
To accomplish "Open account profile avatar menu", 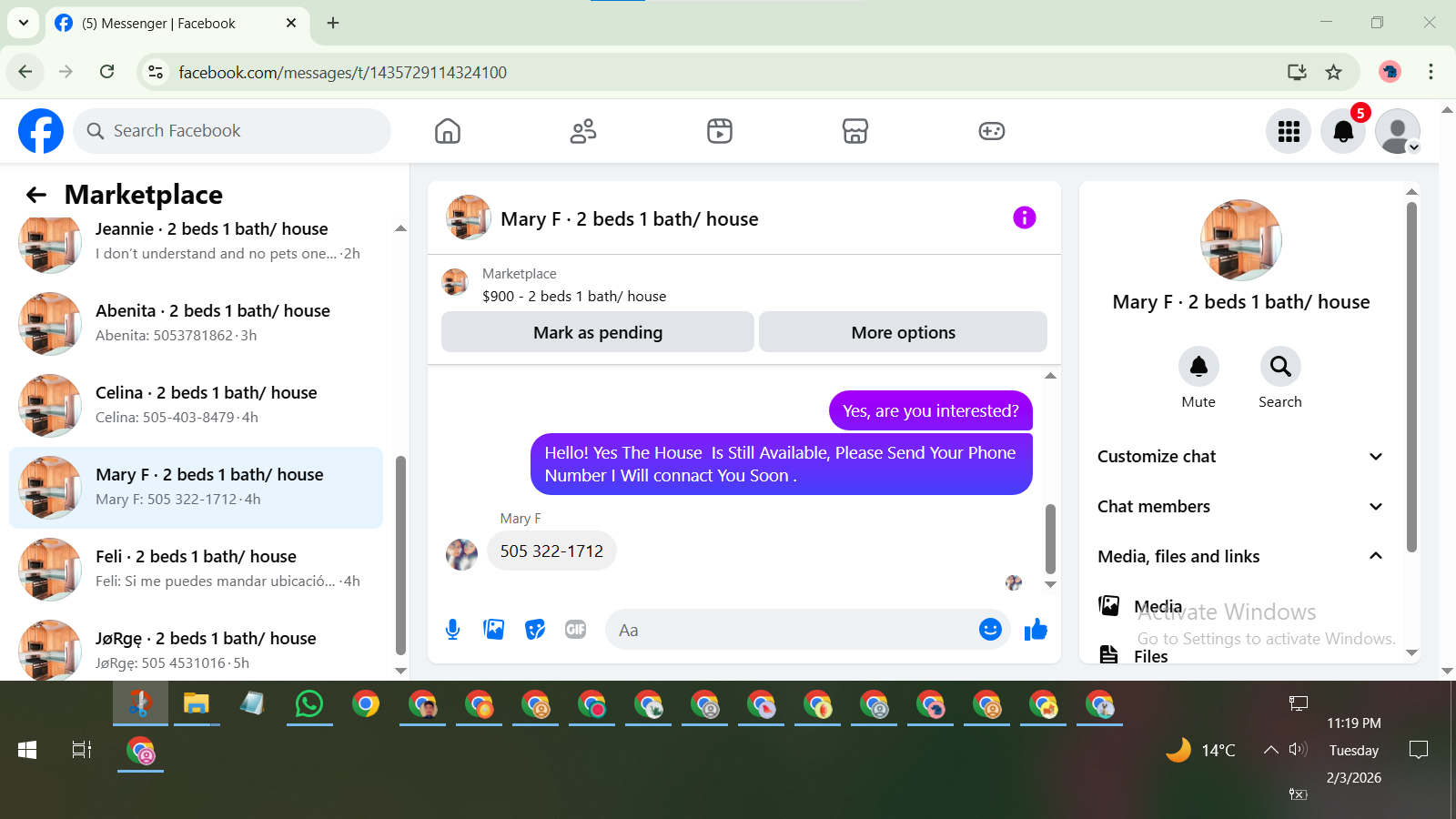I will pos(1398,131).
